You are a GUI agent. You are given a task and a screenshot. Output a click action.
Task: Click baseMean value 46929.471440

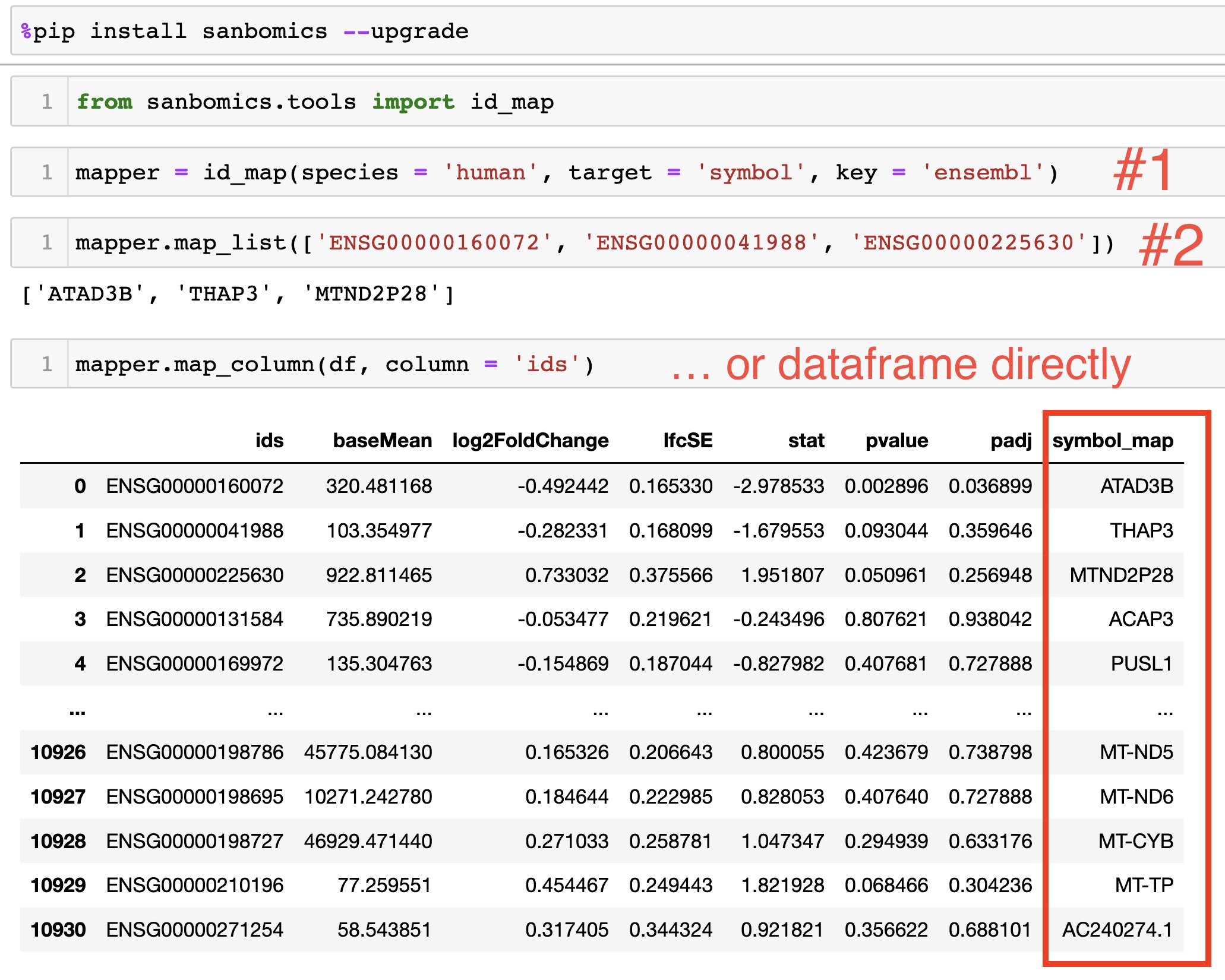click(x=368, y=841)
